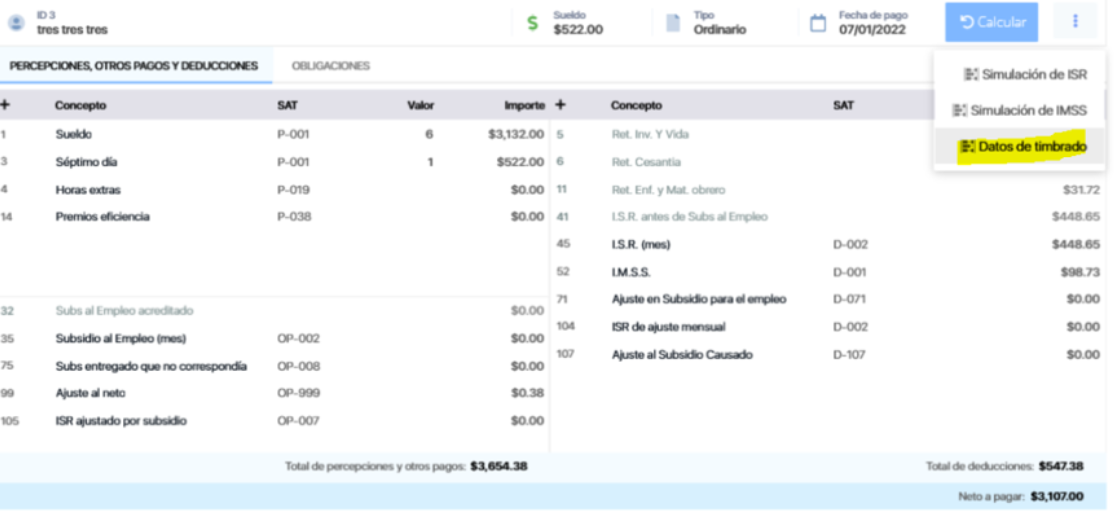Switch to the Obligaciones tab
The height and width of the screenshot is (523, 1114).
coord(330,66)
